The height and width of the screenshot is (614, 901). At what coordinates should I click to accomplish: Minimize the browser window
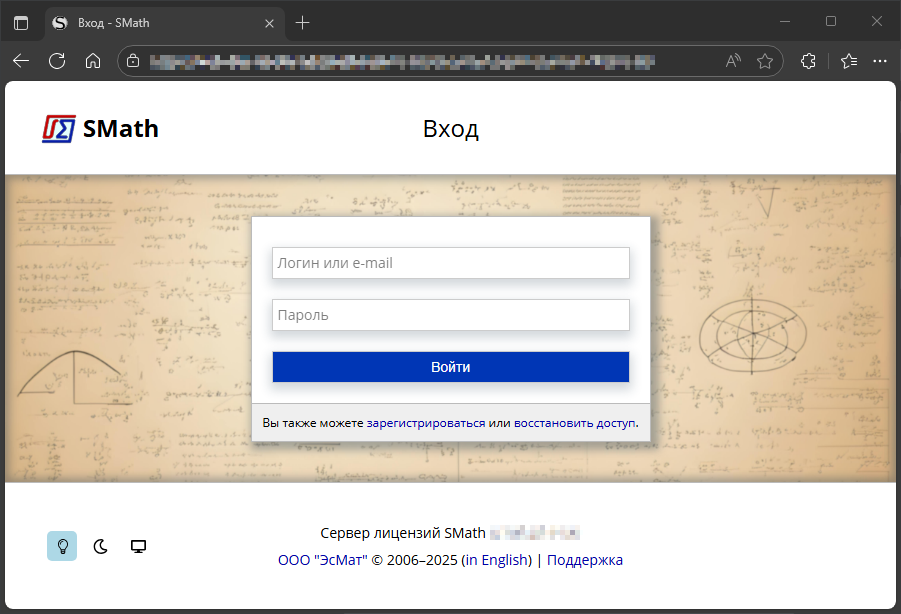(785, 22)
